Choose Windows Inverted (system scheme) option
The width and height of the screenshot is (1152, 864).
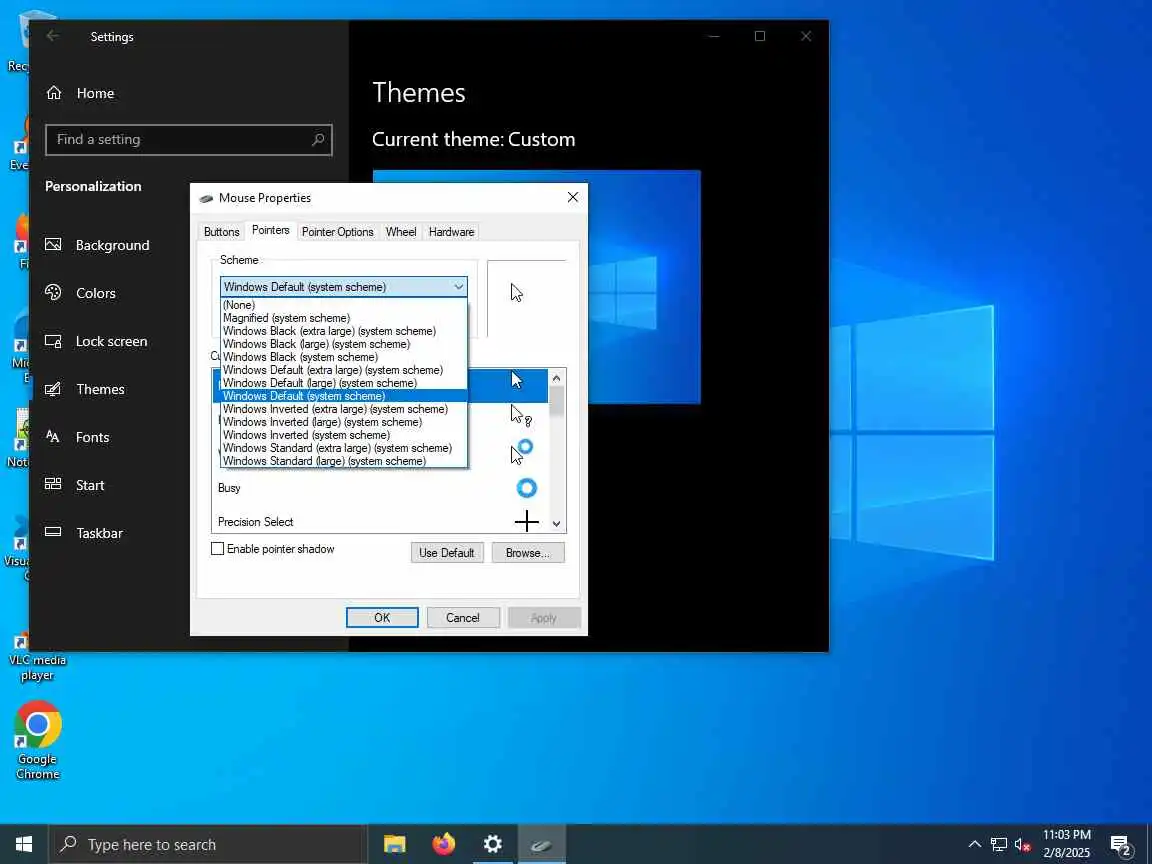coord(344,435)
